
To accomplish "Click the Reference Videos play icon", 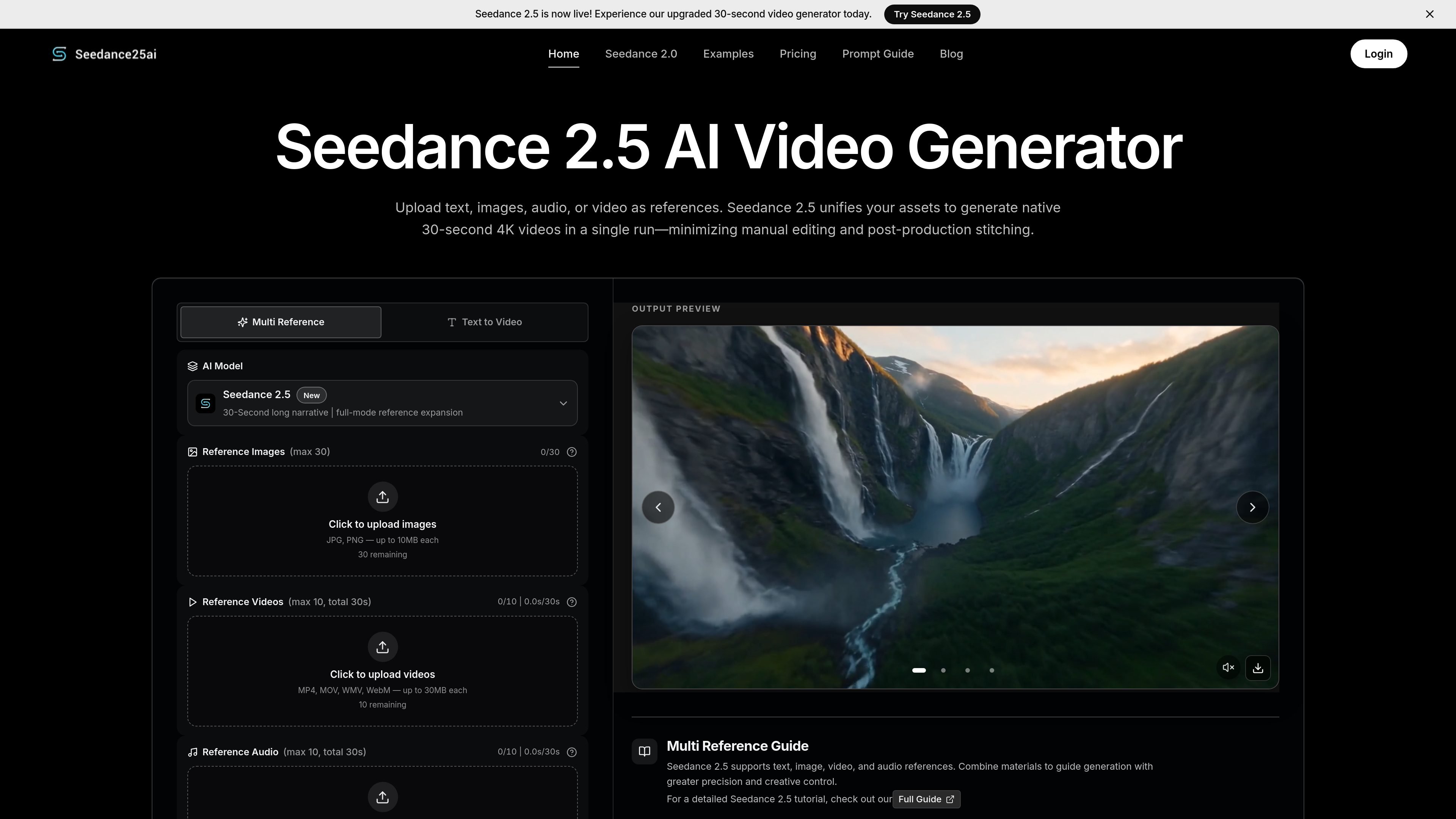I will tap(192, 602).
